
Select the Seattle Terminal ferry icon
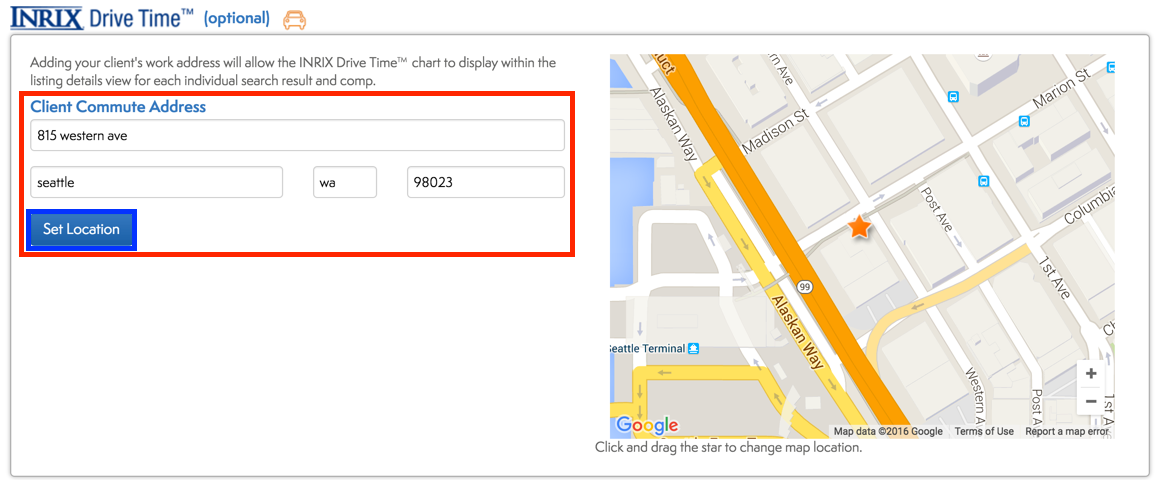pos(693,348)
